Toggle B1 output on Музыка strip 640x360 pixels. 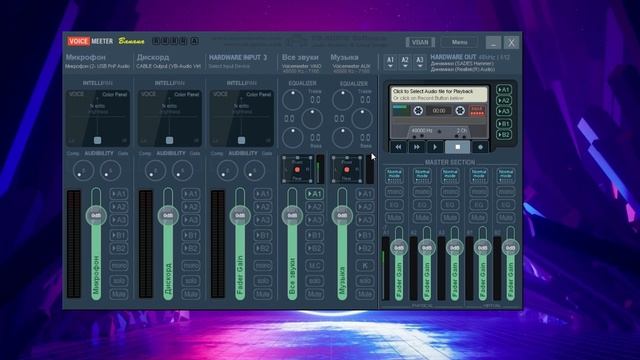pos(364,235)
